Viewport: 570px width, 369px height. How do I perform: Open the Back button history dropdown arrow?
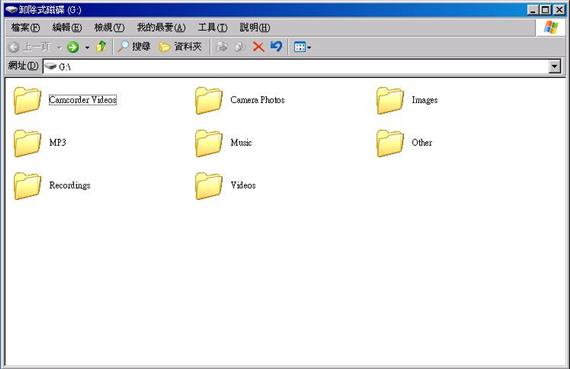(59, 47)
